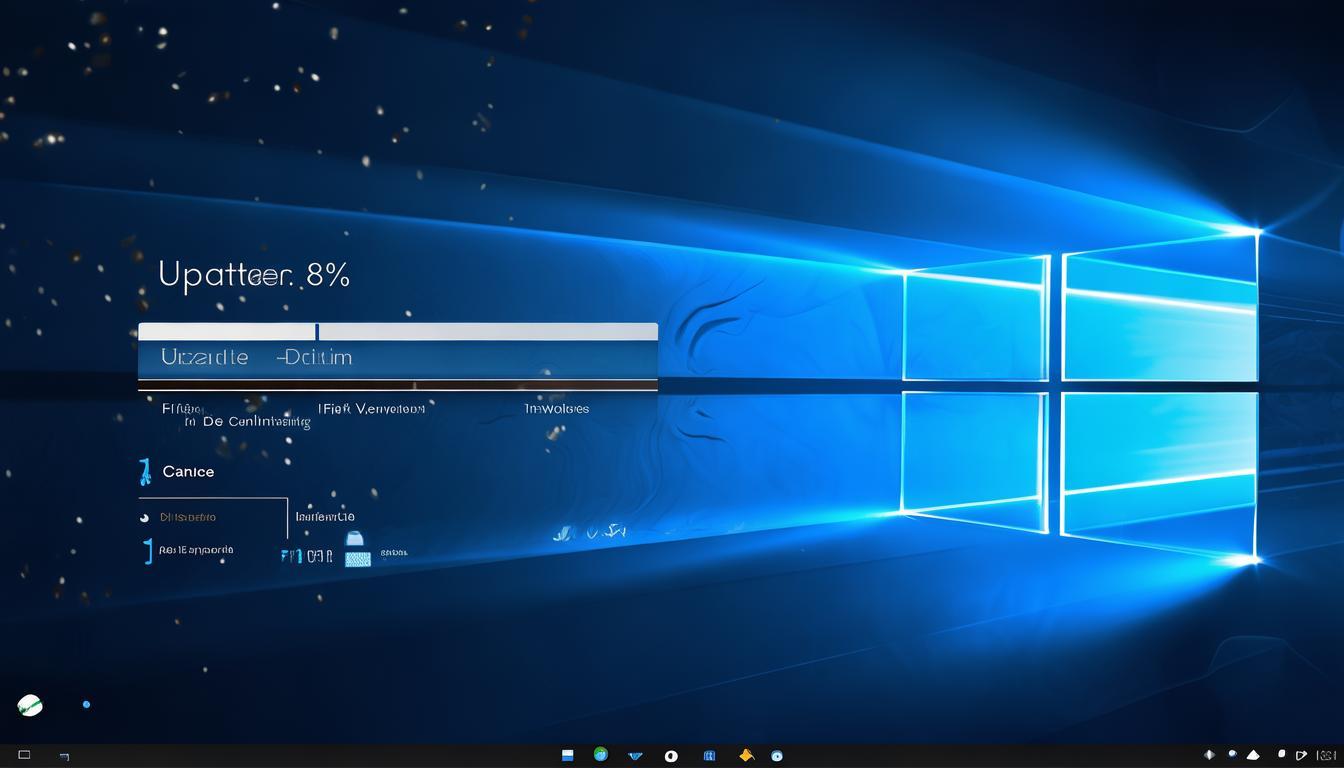Viewport: 1344px width, 768px height.
Task: Click the rightmost system tray icon
Action: (x=1324, y=756)
